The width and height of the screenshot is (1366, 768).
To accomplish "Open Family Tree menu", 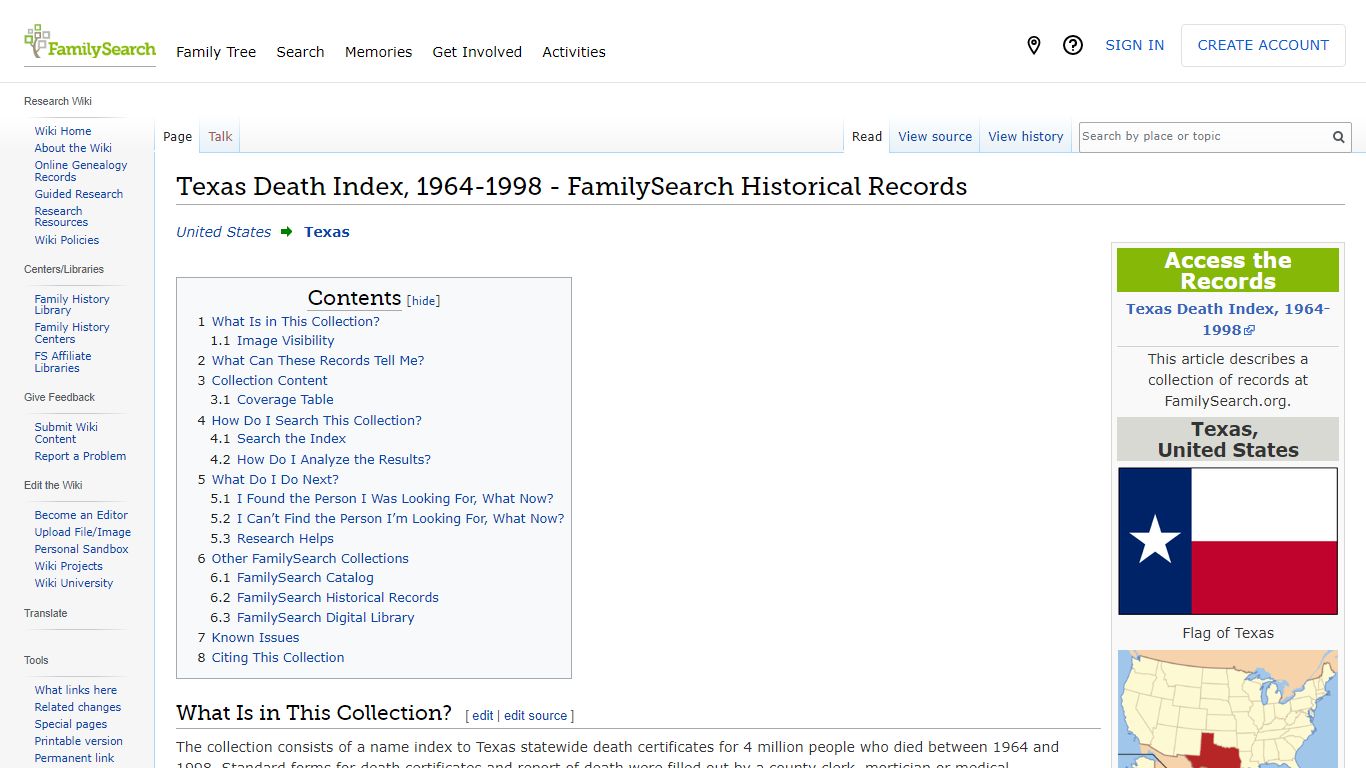I will (x=216, y=52).
